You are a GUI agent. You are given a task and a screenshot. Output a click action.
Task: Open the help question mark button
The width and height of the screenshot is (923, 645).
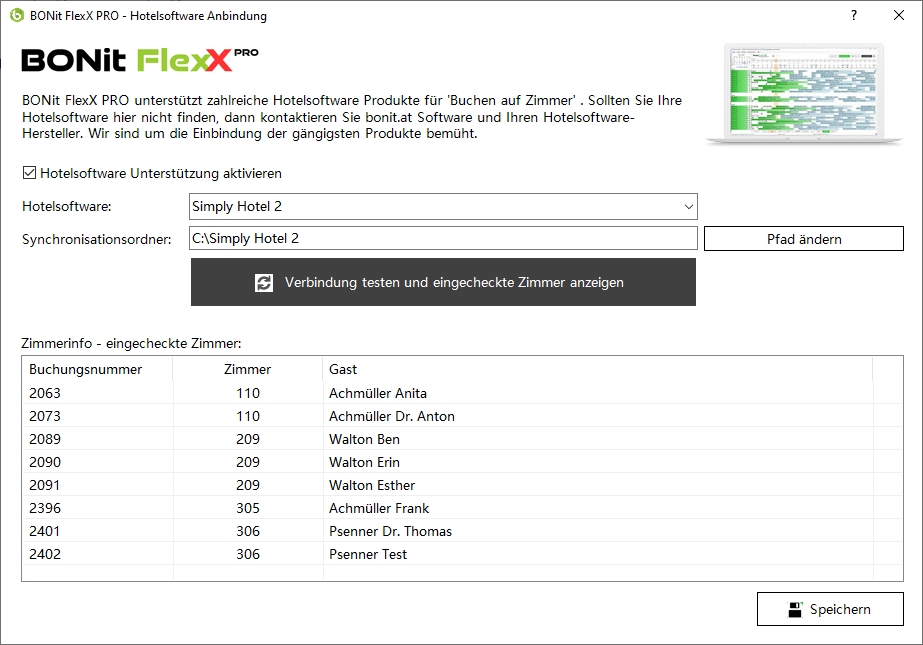(854, 15)
